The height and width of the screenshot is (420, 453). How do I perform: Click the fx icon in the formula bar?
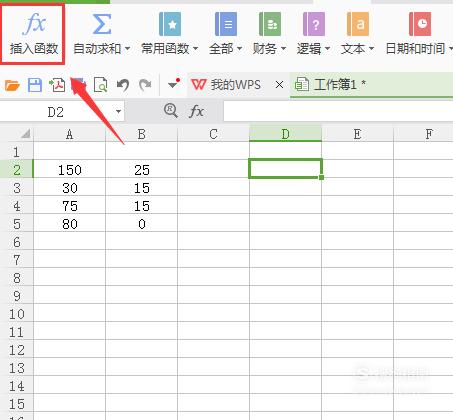pos(196,111)
